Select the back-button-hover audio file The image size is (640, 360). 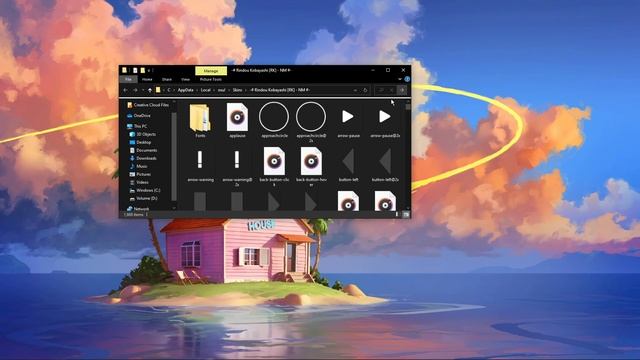(x=311, y=167)
